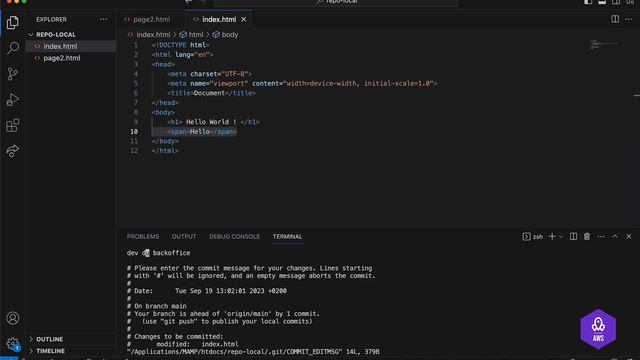Open the new terminal launch profile dropdown
Screen dimensions: 640x360
tap(561, 237)
